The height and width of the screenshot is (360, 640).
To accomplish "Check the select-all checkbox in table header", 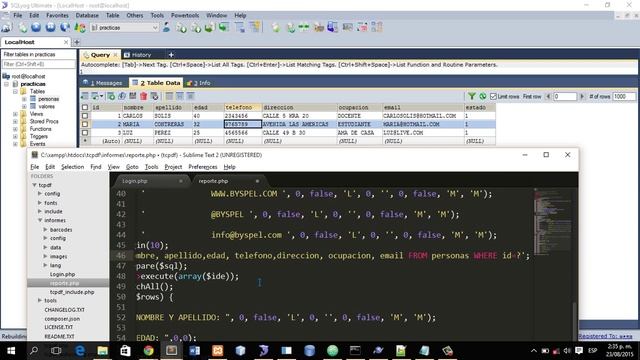I will click(85, 107).
